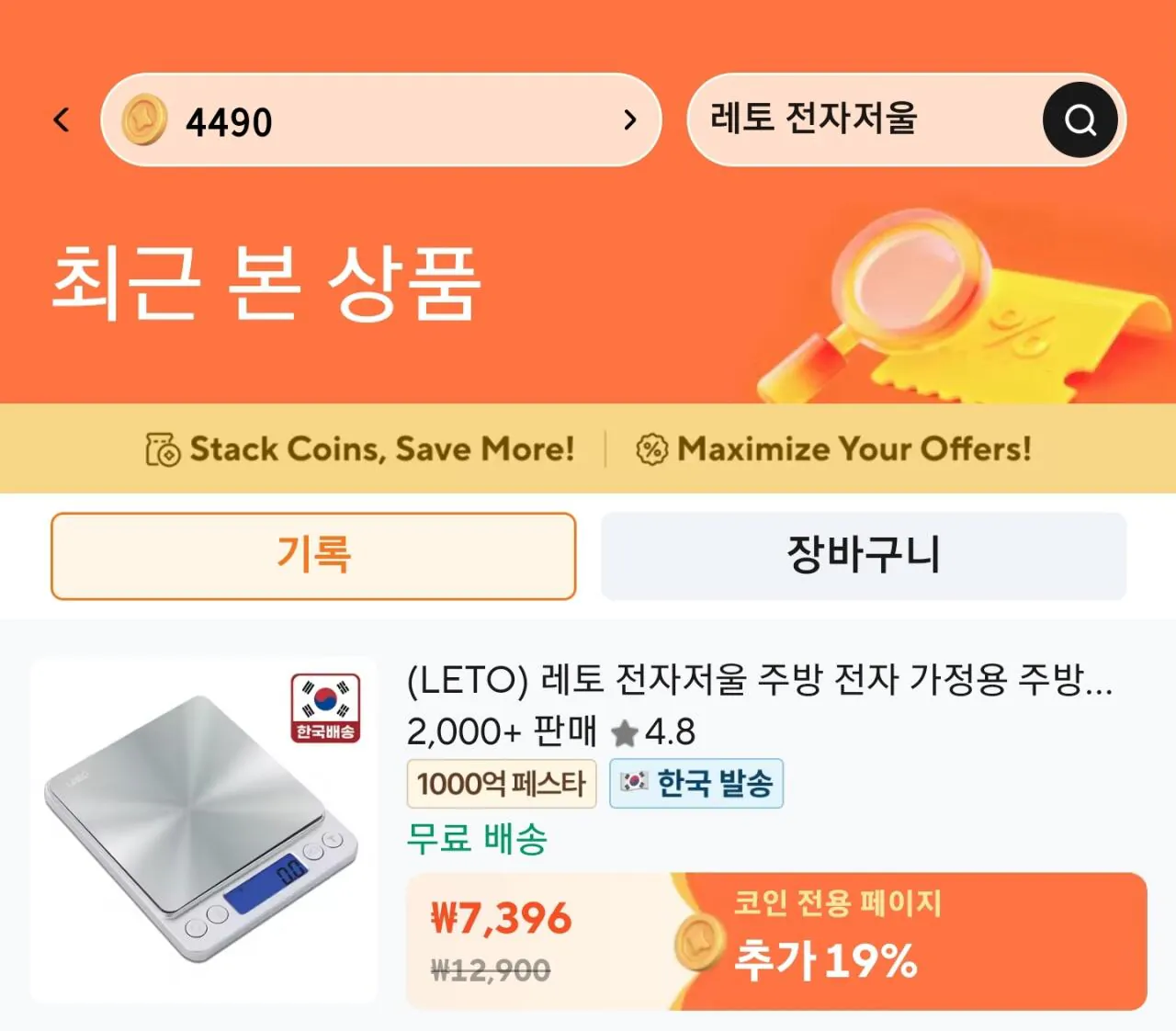
Task: Open Stack Coins, Save More link
Action: (381, 449)
